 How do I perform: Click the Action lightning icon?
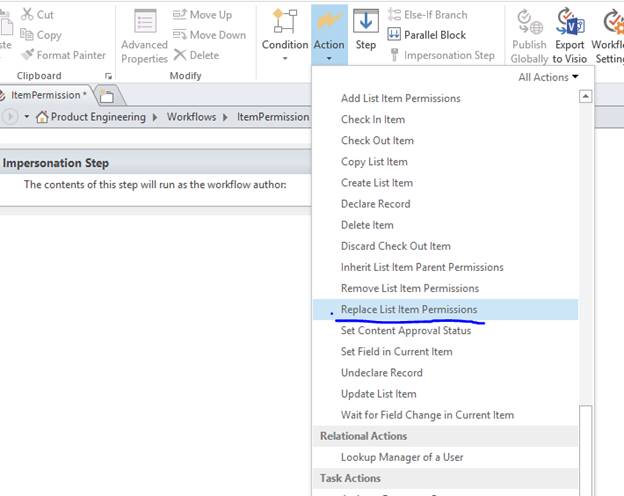(x=329, y=21)
